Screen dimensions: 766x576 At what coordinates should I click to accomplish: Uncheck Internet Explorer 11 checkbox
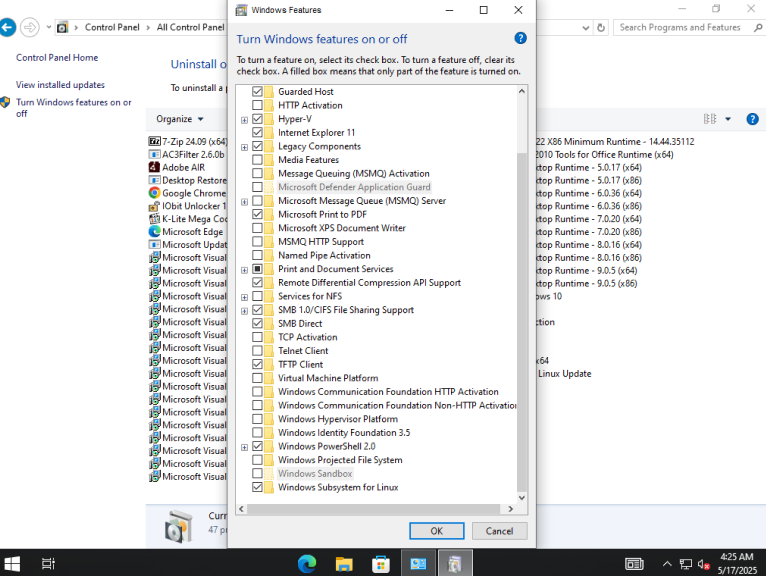257,132
